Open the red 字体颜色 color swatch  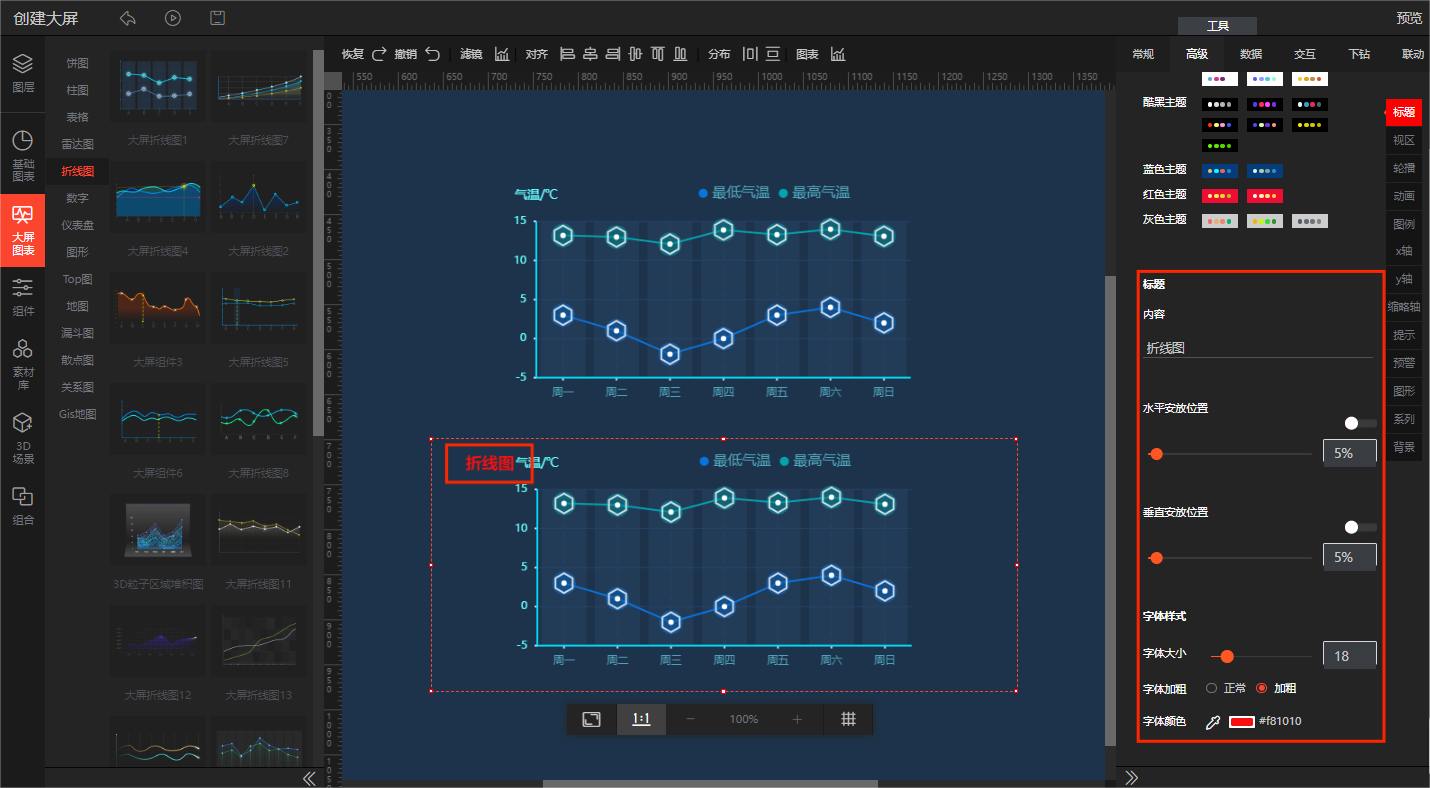tap(1242, 722)
